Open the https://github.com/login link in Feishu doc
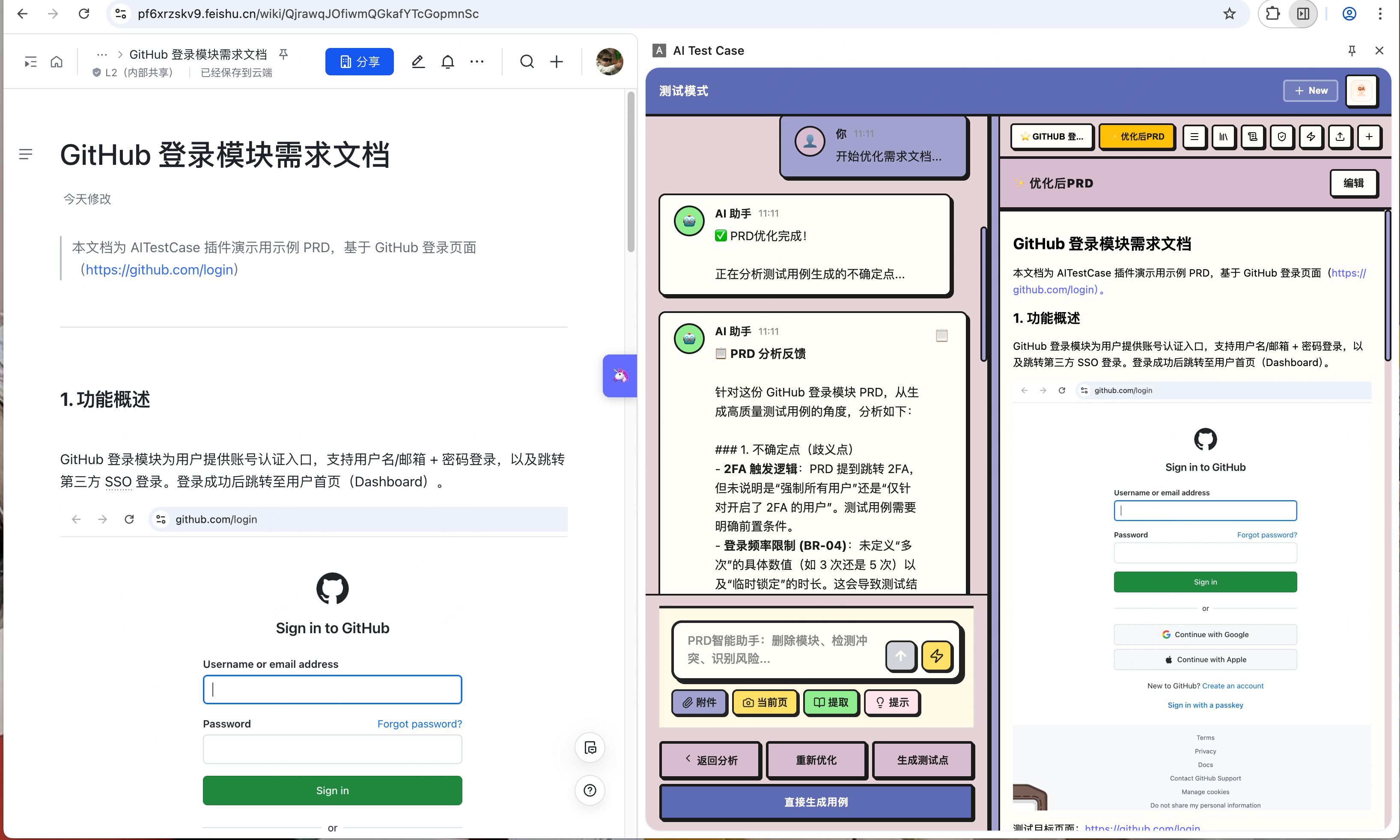This screenshot has height=840, width=1400. (160, 270)
